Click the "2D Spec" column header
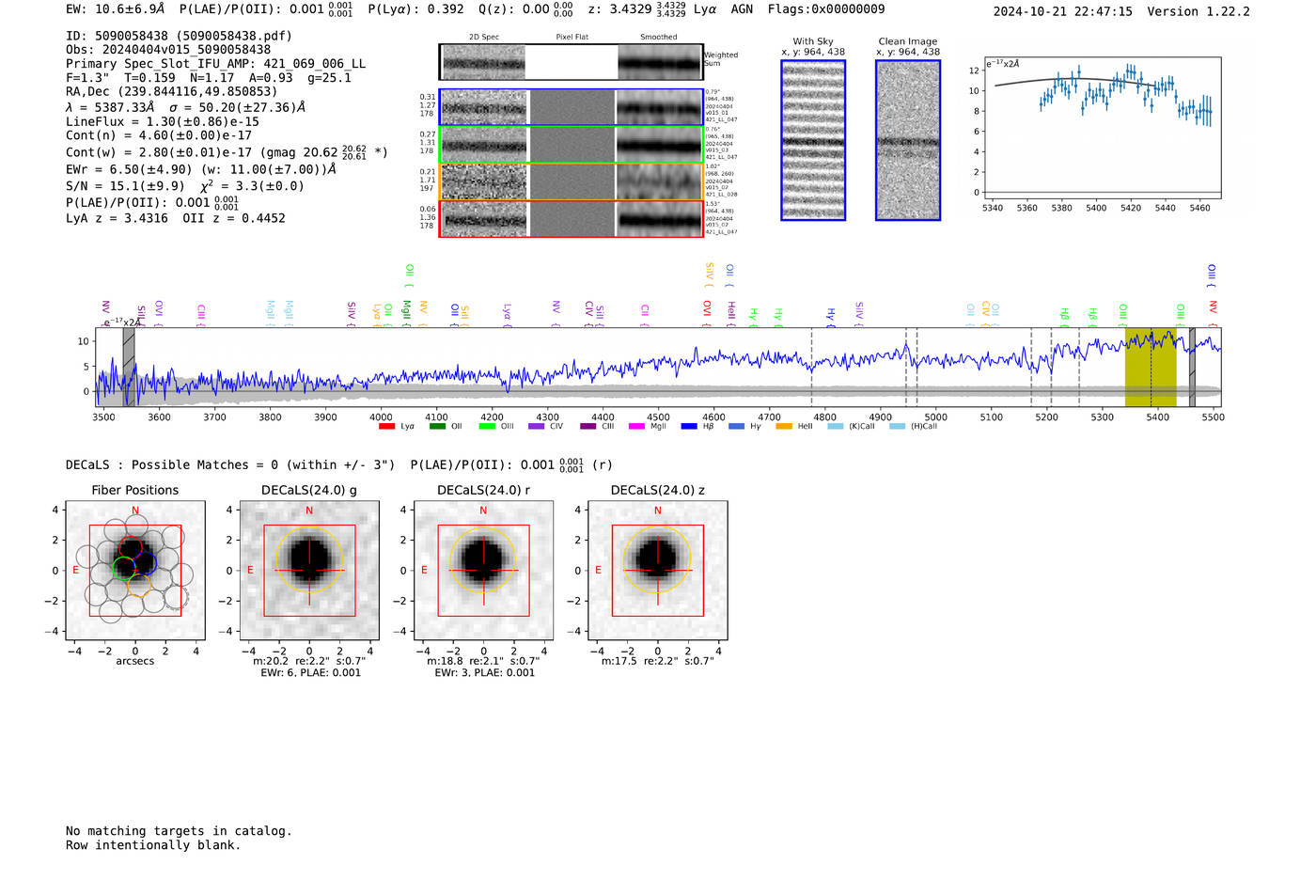This screenshot has height=896, width=1316. (x=484, y=38)
